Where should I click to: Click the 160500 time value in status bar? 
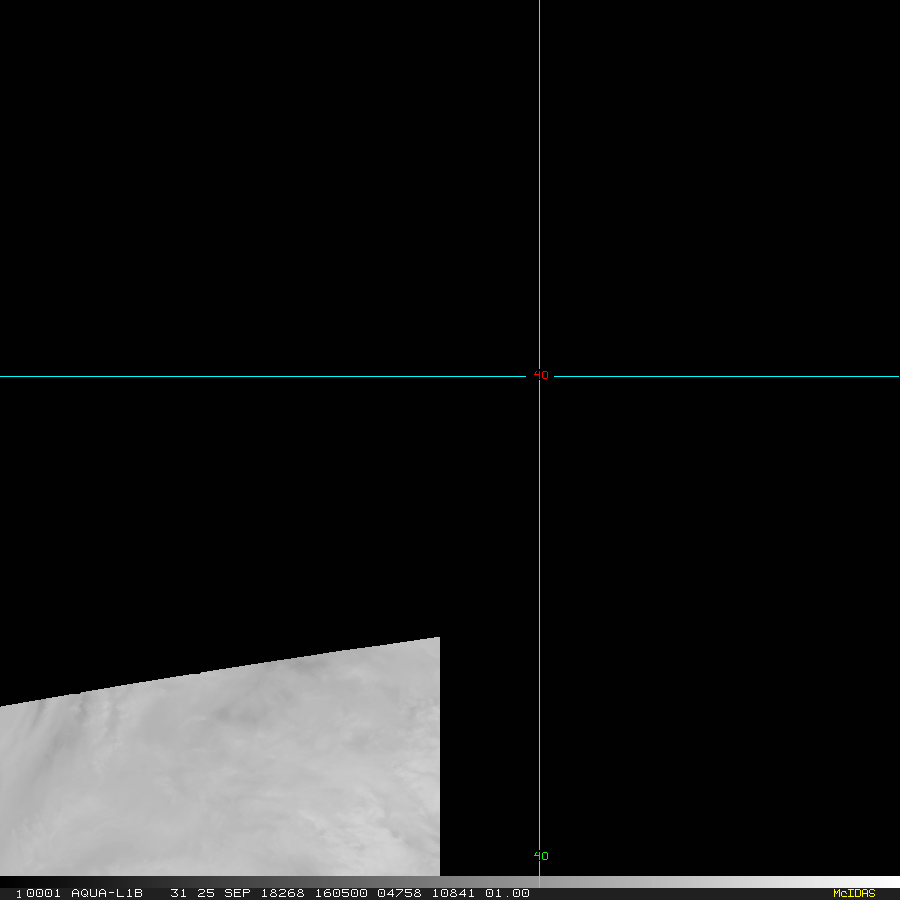click(339, 894)
